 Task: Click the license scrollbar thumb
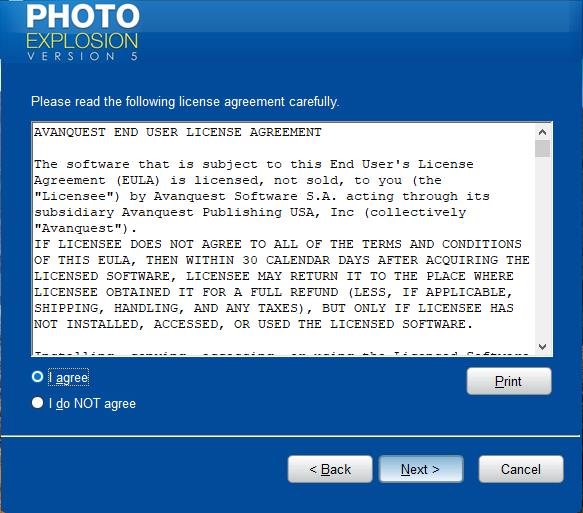(x=542, y=149)
